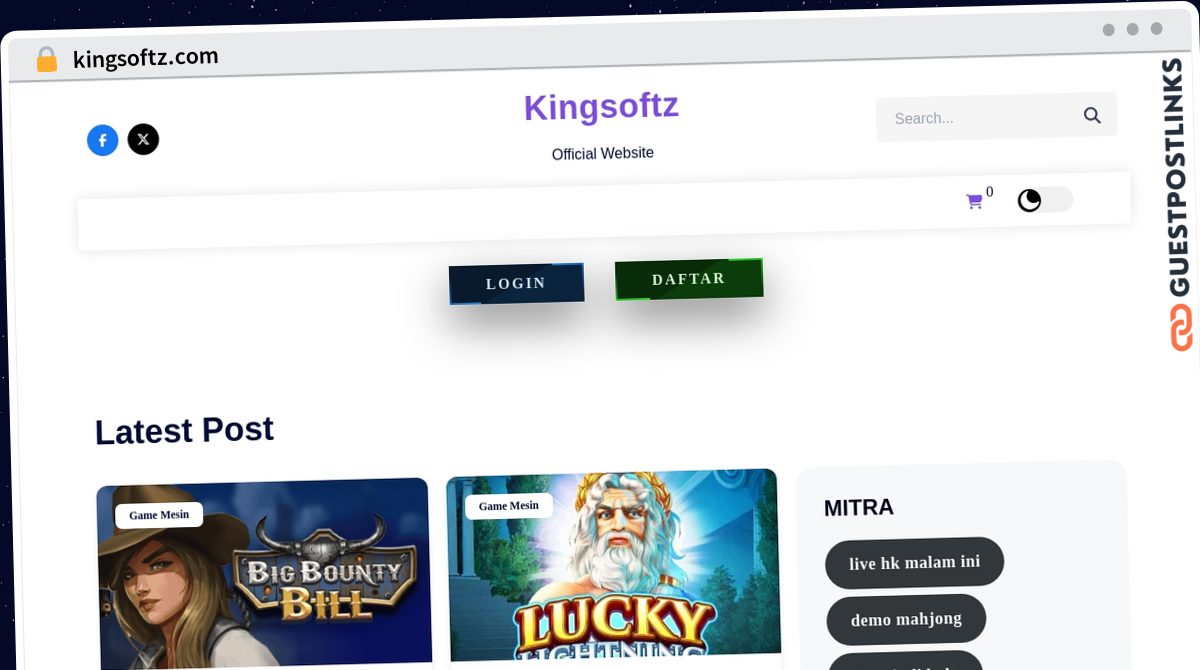Open the Big Bounty Bill post thumbnail

coord(265,574)
